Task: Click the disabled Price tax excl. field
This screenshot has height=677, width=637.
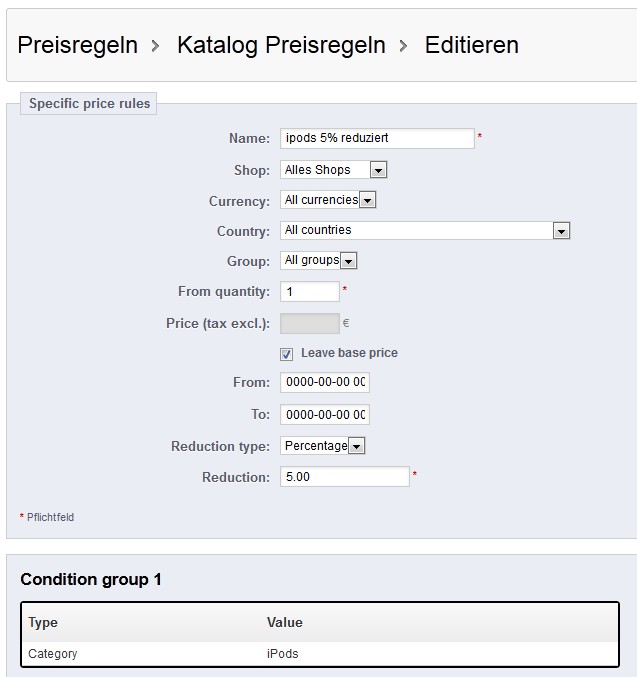Action: pyautogui.click(x=310, y=323)
